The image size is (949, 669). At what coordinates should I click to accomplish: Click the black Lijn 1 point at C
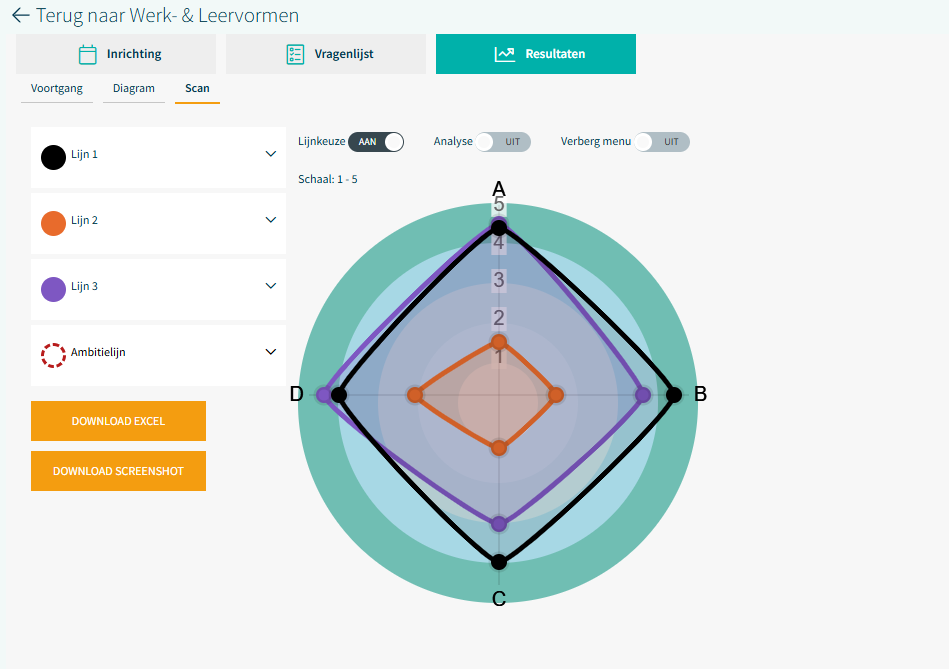tap(499, 562)
